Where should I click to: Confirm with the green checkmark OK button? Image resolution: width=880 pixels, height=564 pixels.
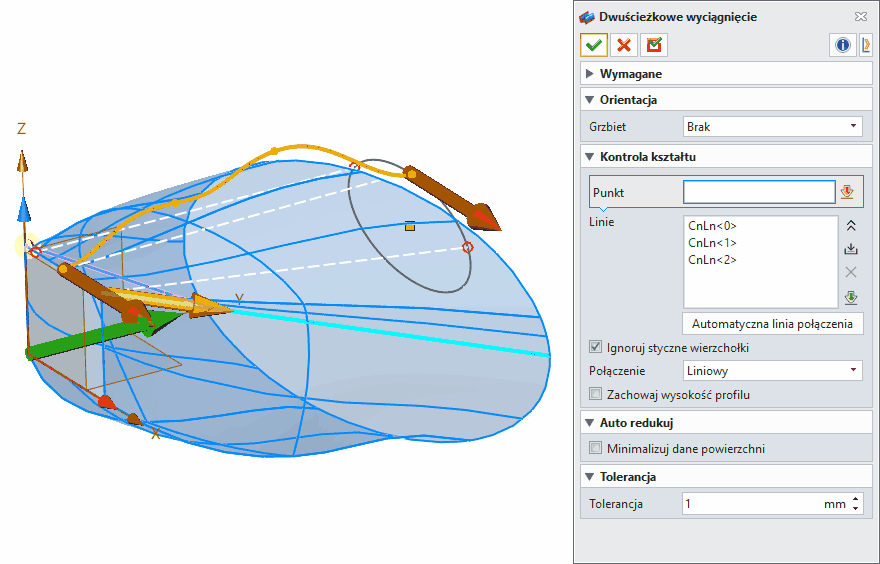click(594, 45)
